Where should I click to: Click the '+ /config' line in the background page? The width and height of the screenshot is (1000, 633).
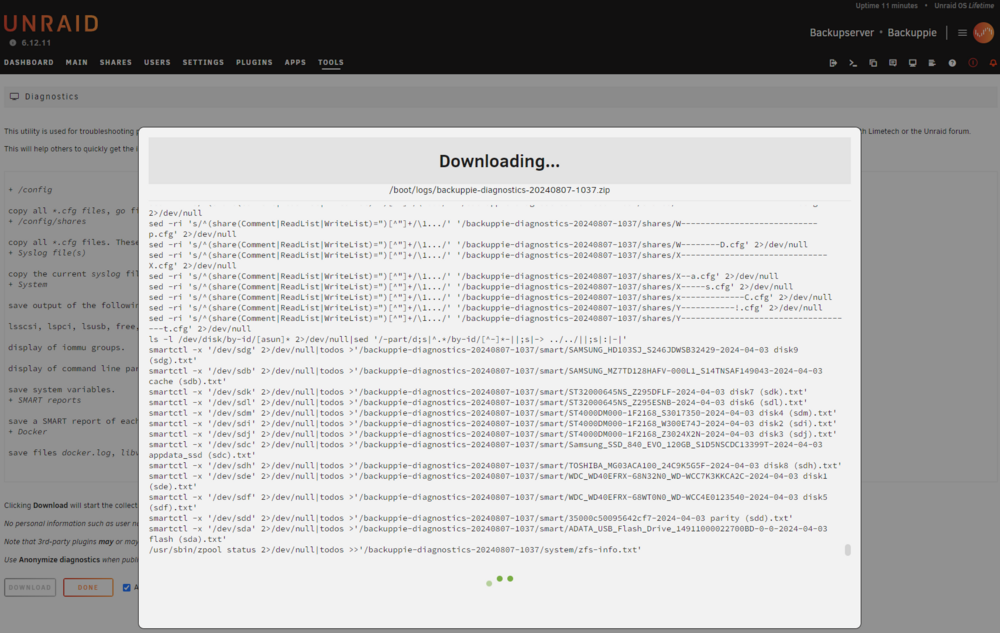(x=30, y=190)
